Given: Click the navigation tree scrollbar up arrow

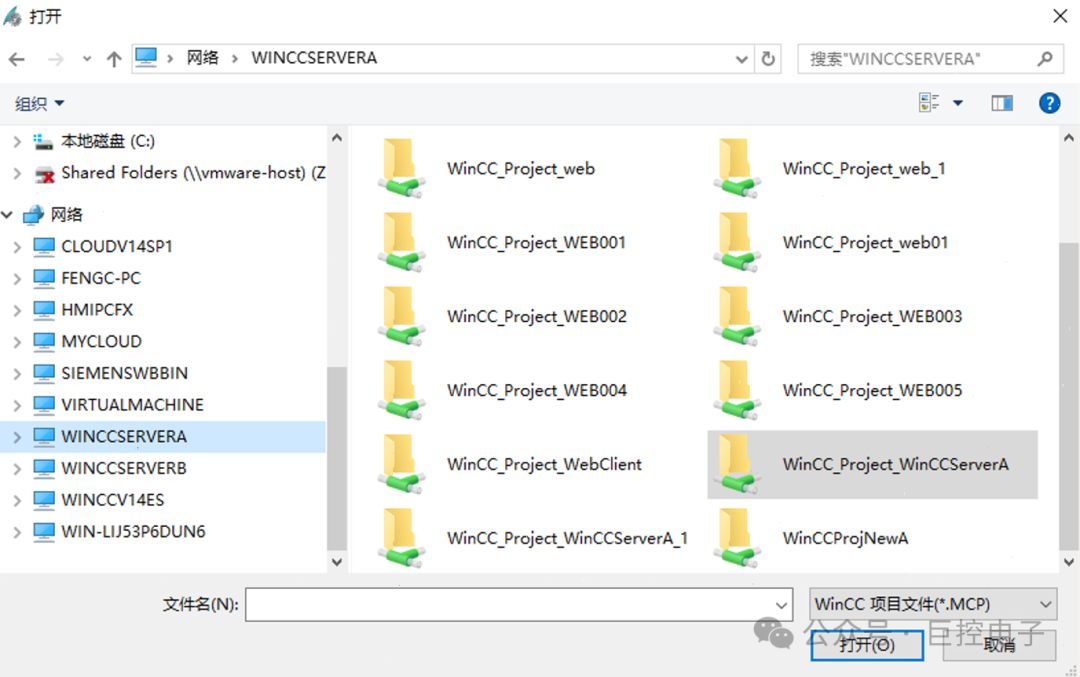Looking at the screenshot, I should pyautogui.click(x=337, y=138).
